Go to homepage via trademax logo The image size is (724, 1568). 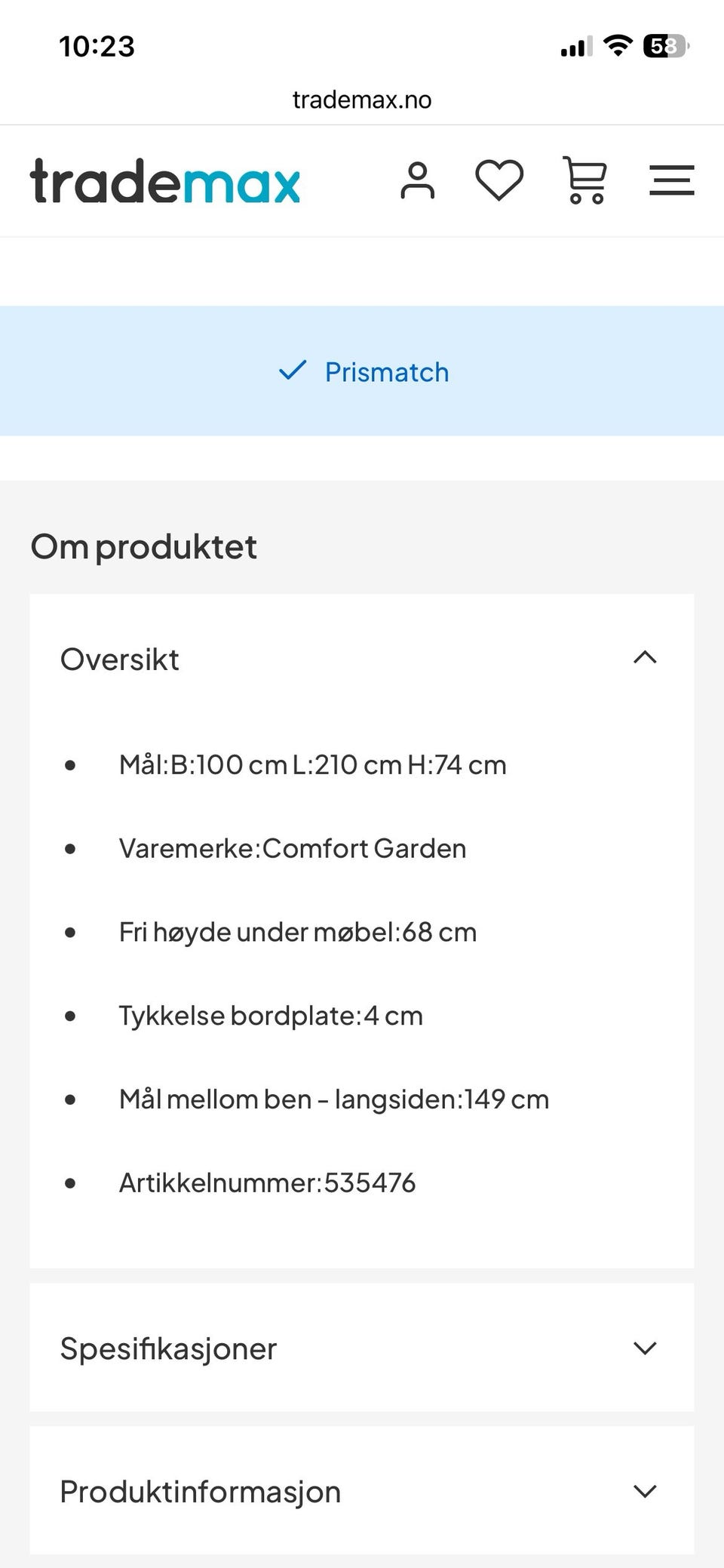(x=165, y=181)
